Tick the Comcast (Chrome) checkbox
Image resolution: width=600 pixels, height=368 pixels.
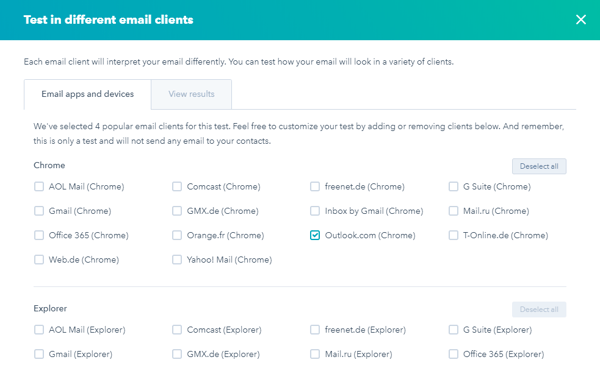[177, 187]
